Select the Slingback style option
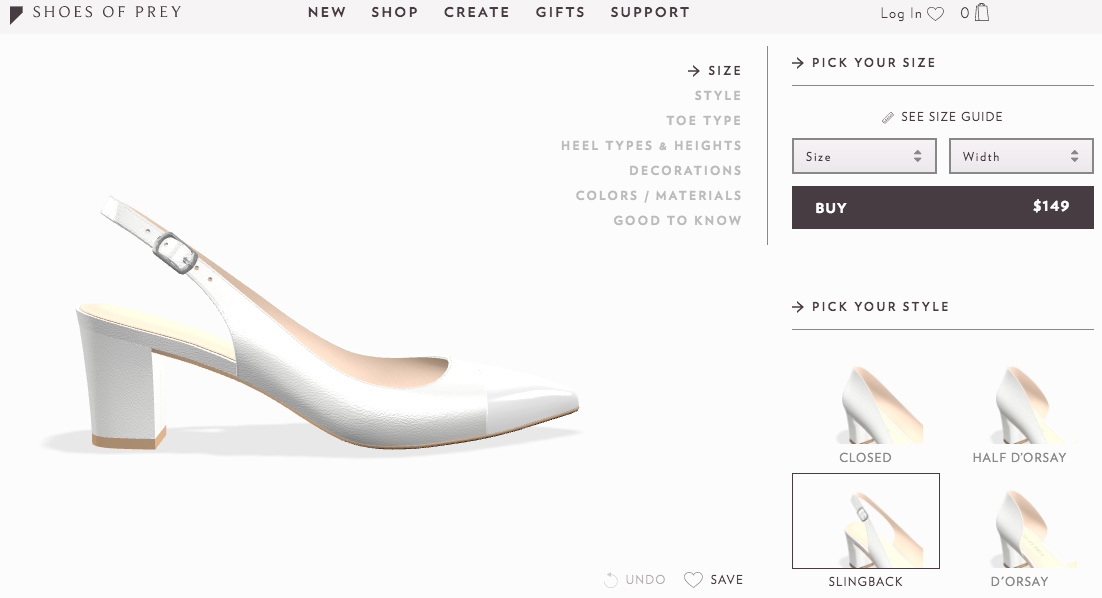The height and width of the screenshot is (598, 1102). 866,521
